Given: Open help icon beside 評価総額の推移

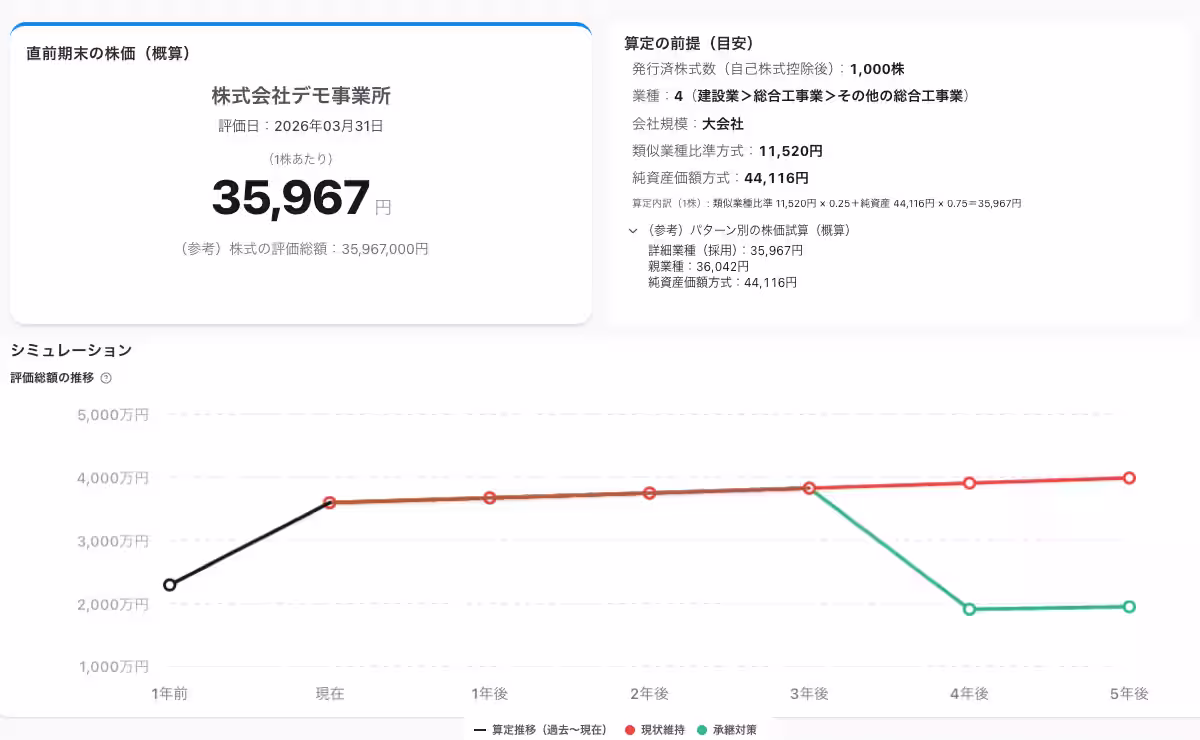Looking at the screenshot, I should pyautogui.click(x=106, y=378).
